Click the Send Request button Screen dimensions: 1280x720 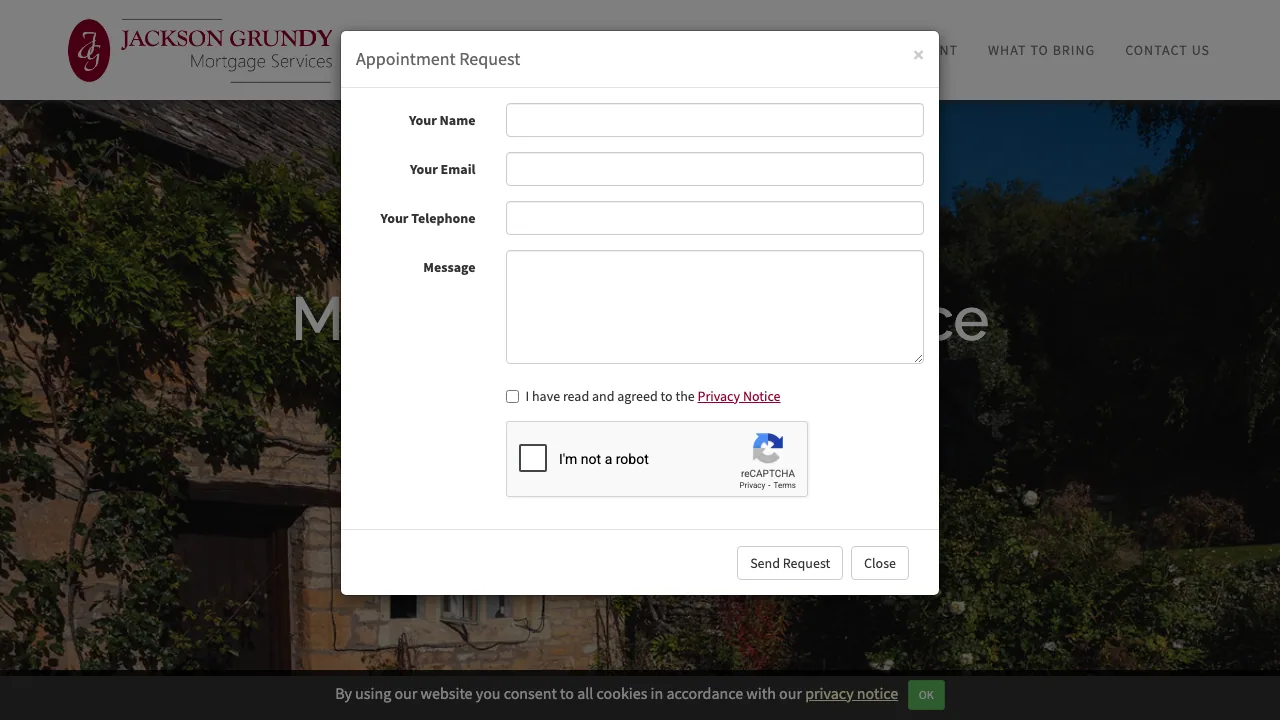pyautogui.click(x=789, y=563)
